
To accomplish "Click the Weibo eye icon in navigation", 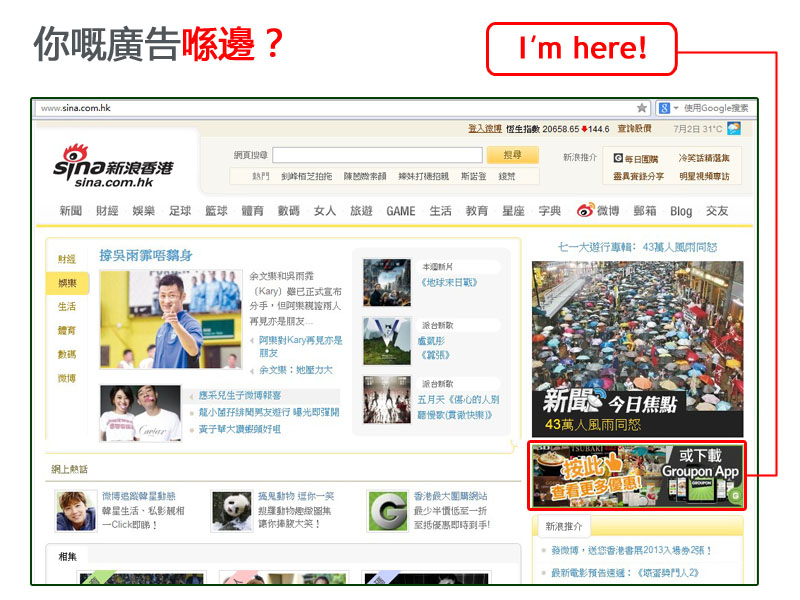I will (585, 211).
